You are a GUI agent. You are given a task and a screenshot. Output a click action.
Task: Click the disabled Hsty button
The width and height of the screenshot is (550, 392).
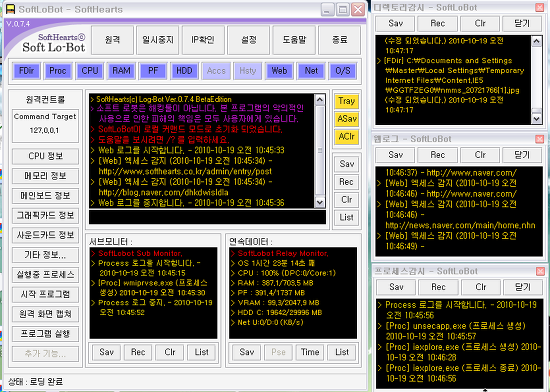click(x=248, y=71)
